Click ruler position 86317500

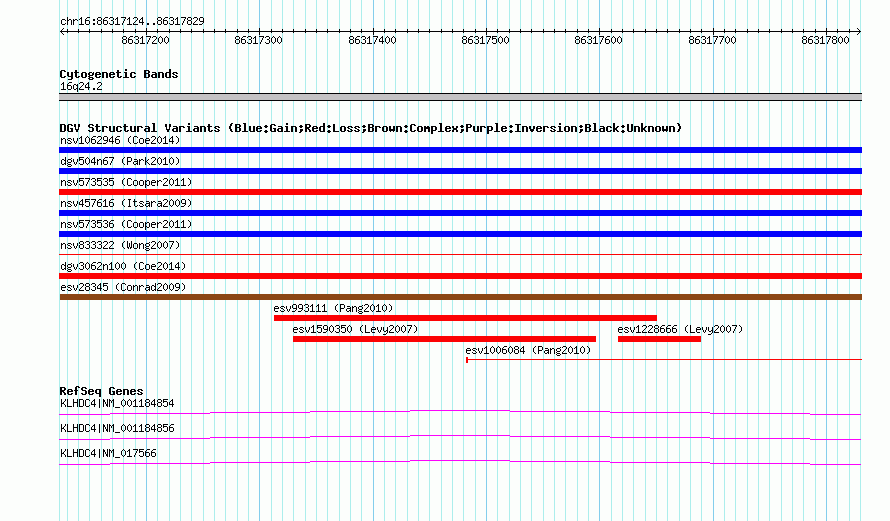pyautogui.click(x=485, y=40)
